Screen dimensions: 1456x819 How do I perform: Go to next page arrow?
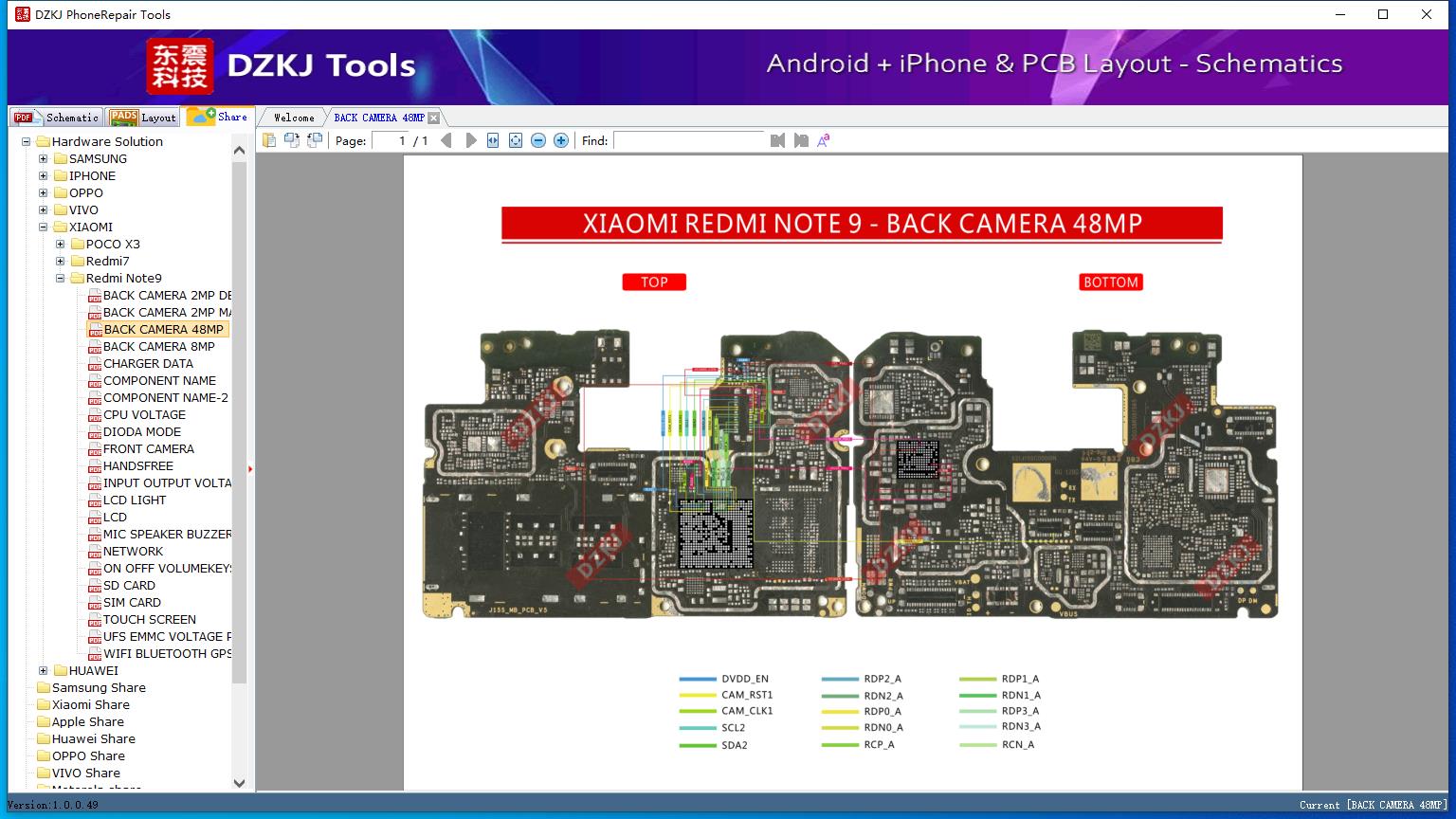coord(470,140)
